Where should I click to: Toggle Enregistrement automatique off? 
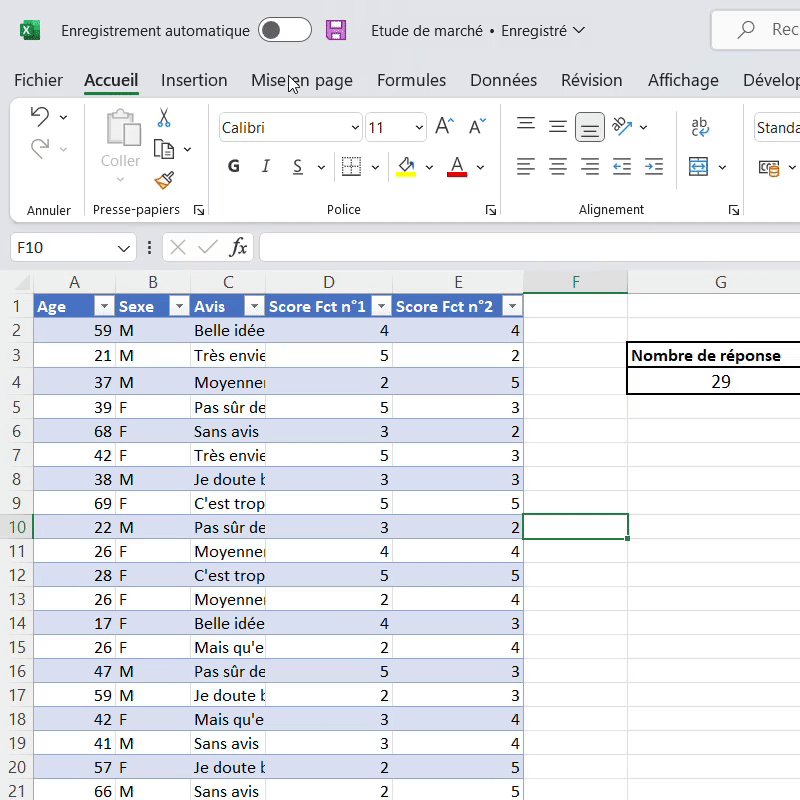pyautogui.click(x=284, y=30)
